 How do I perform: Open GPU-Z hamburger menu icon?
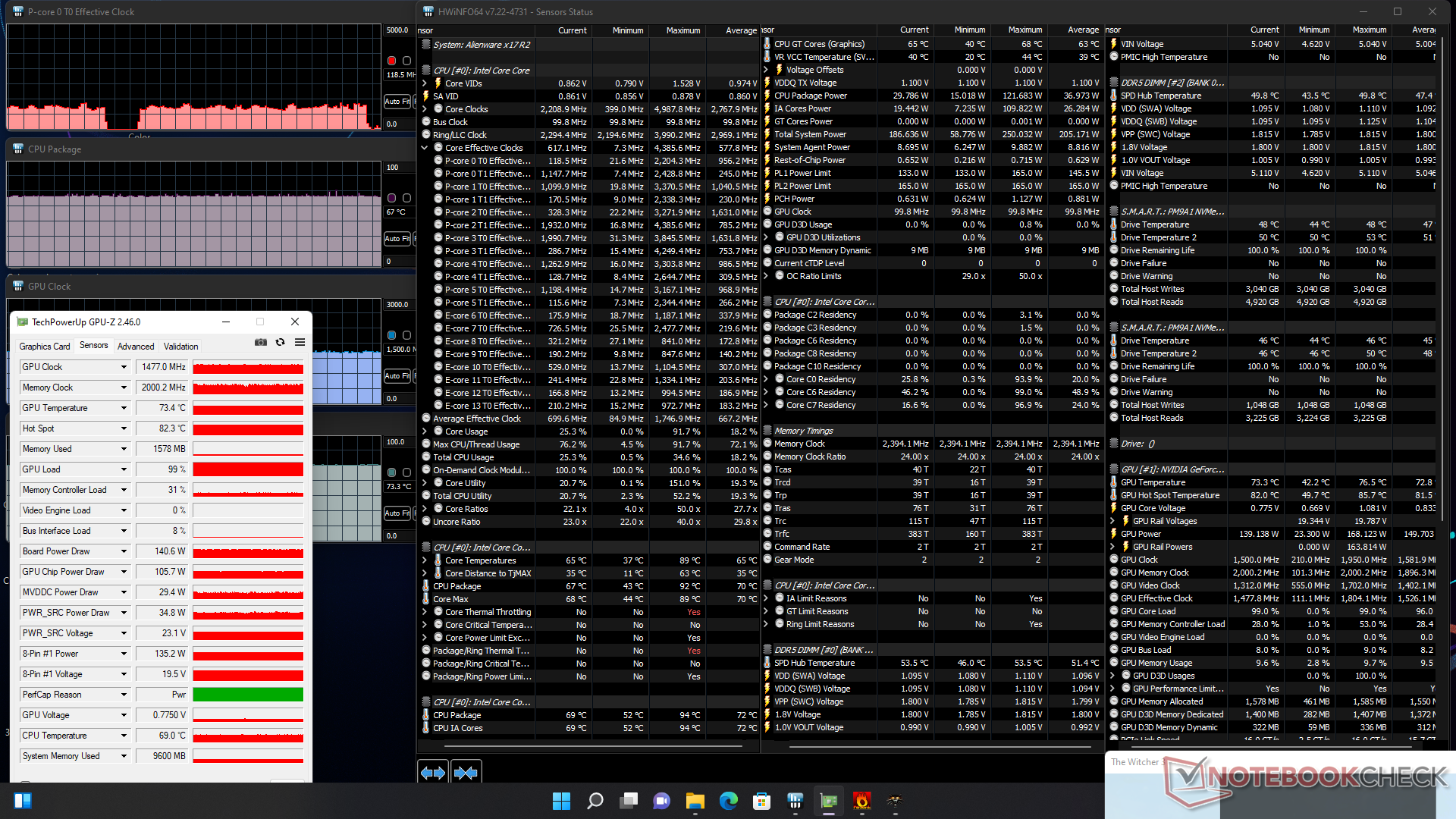click(300, 343)
